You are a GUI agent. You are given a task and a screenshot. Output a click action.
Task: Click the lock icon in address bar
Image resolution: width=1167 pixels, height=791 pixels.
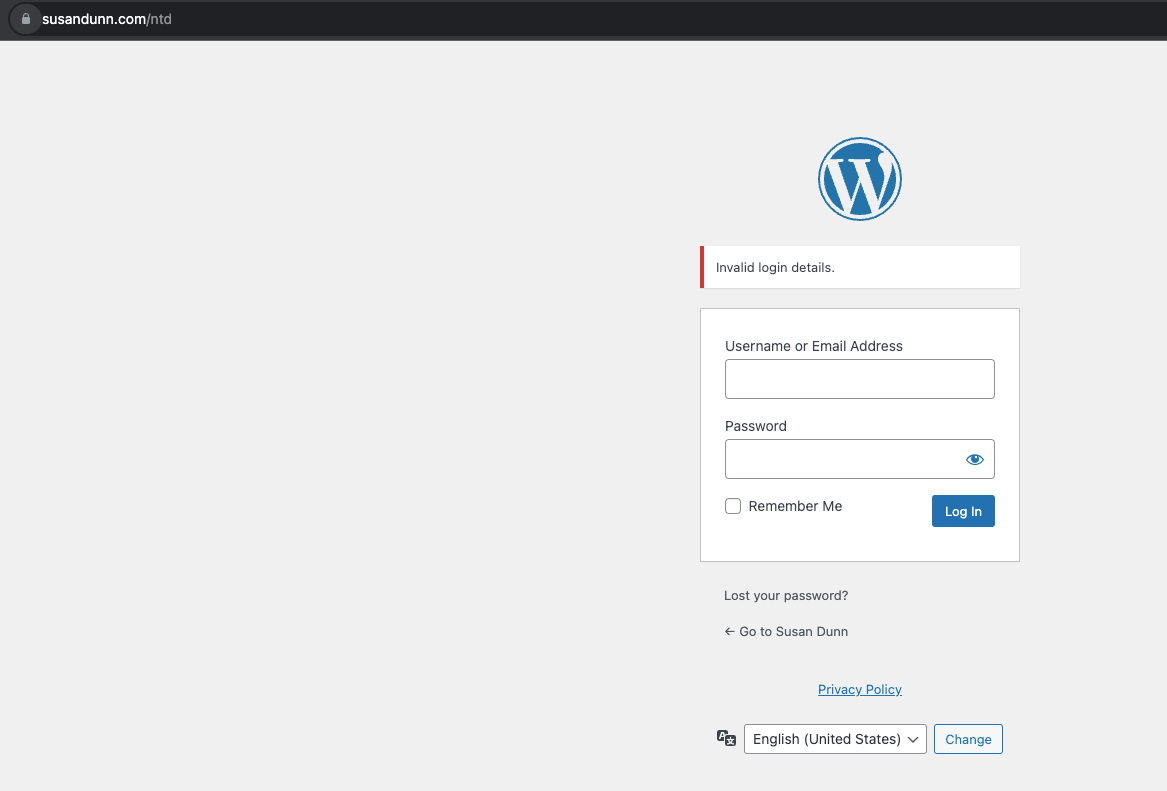[x=25, y=19]
